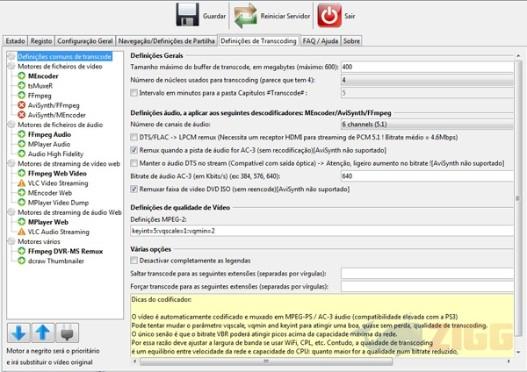
Task: Collapse Motores de streaming de áudio Web node
Action: [x=11, y=212]
